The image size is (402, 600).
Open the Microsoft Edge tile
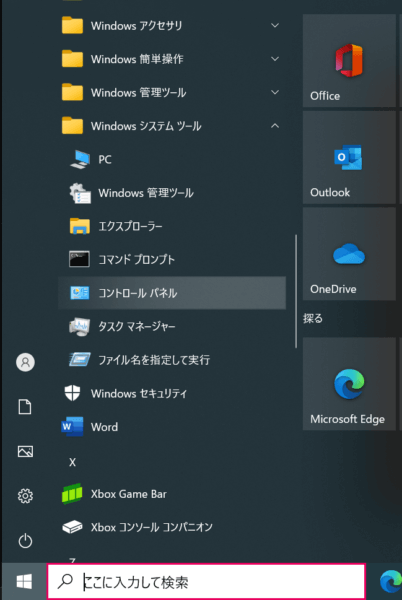pos(349,384)
